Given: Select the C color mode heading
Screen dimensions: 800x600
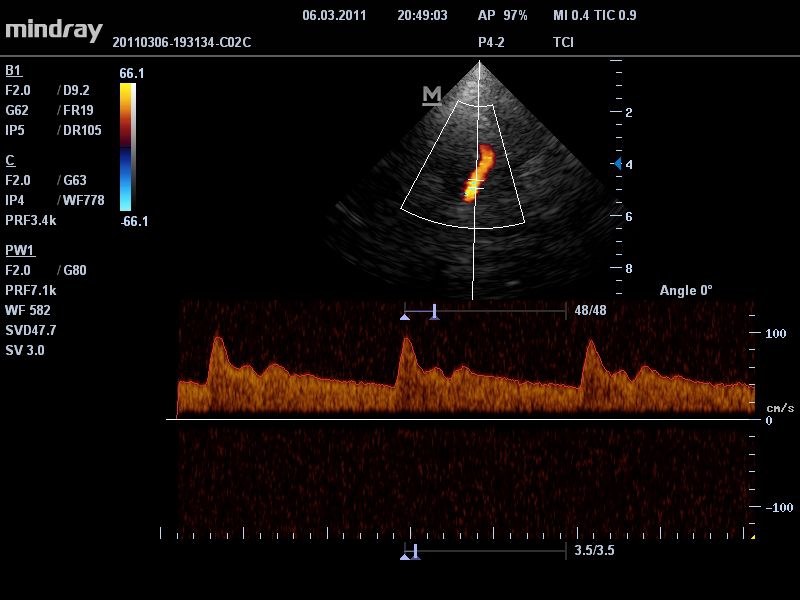Looking at the screenshot, I should pos(10,161).
